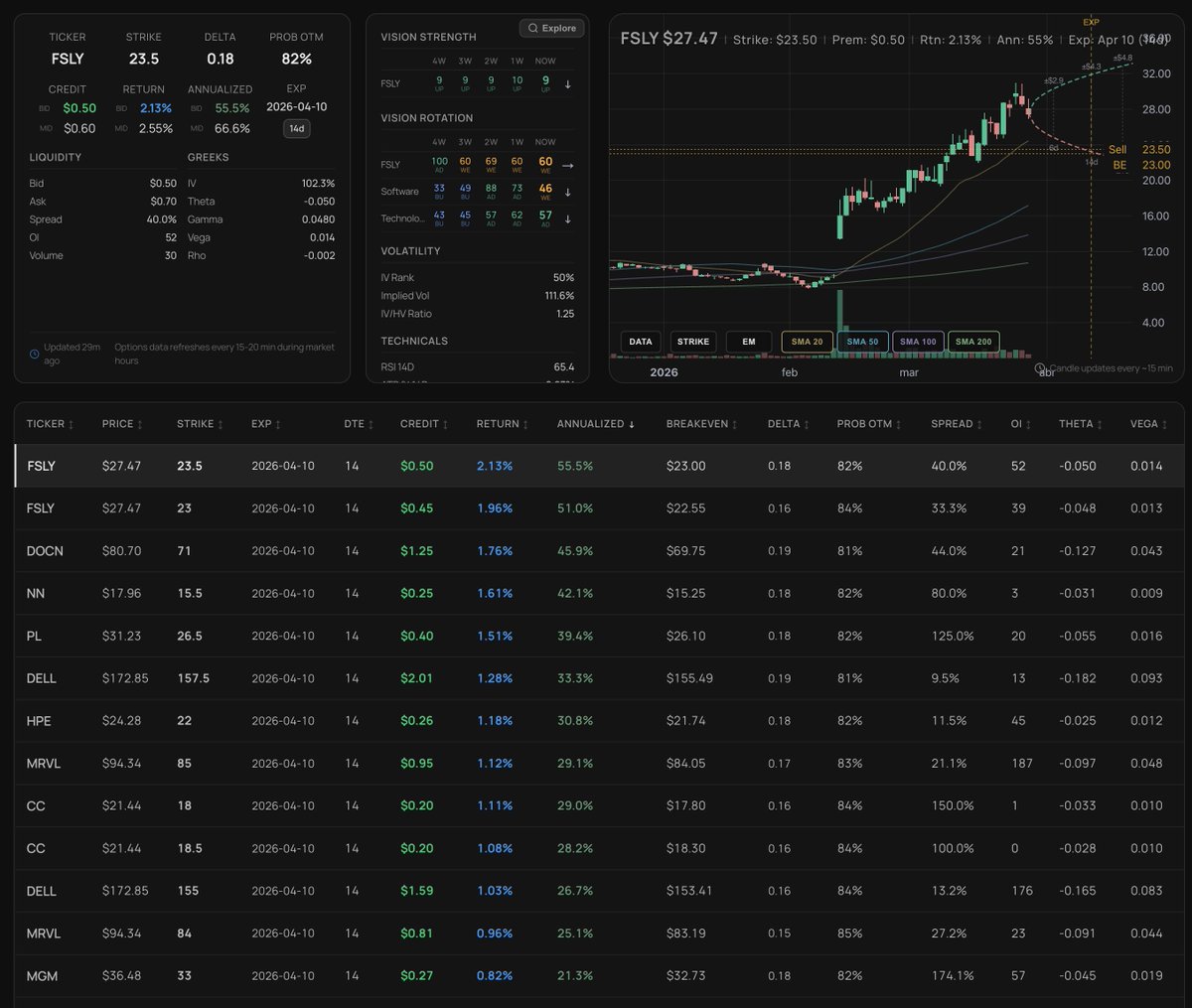Click the IV Rank 50% value
The width and height of the screenshot is (1192, 1008).
tap(563, 278)
